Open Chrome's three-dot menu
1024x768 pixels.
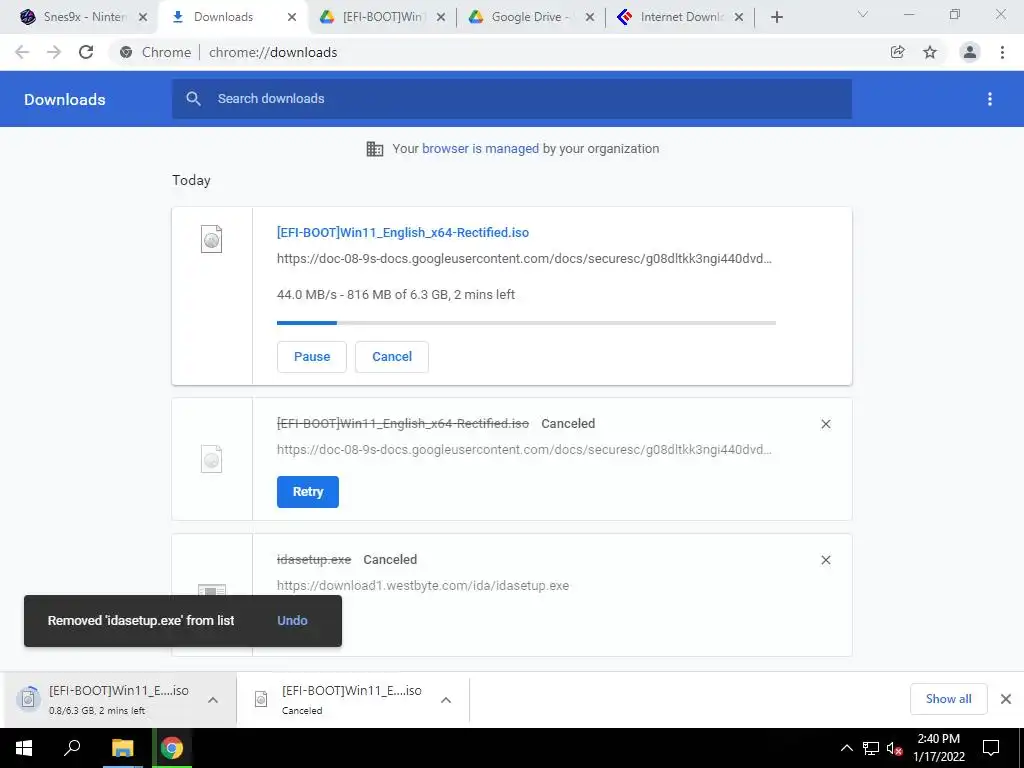(x=1002, y=52)
